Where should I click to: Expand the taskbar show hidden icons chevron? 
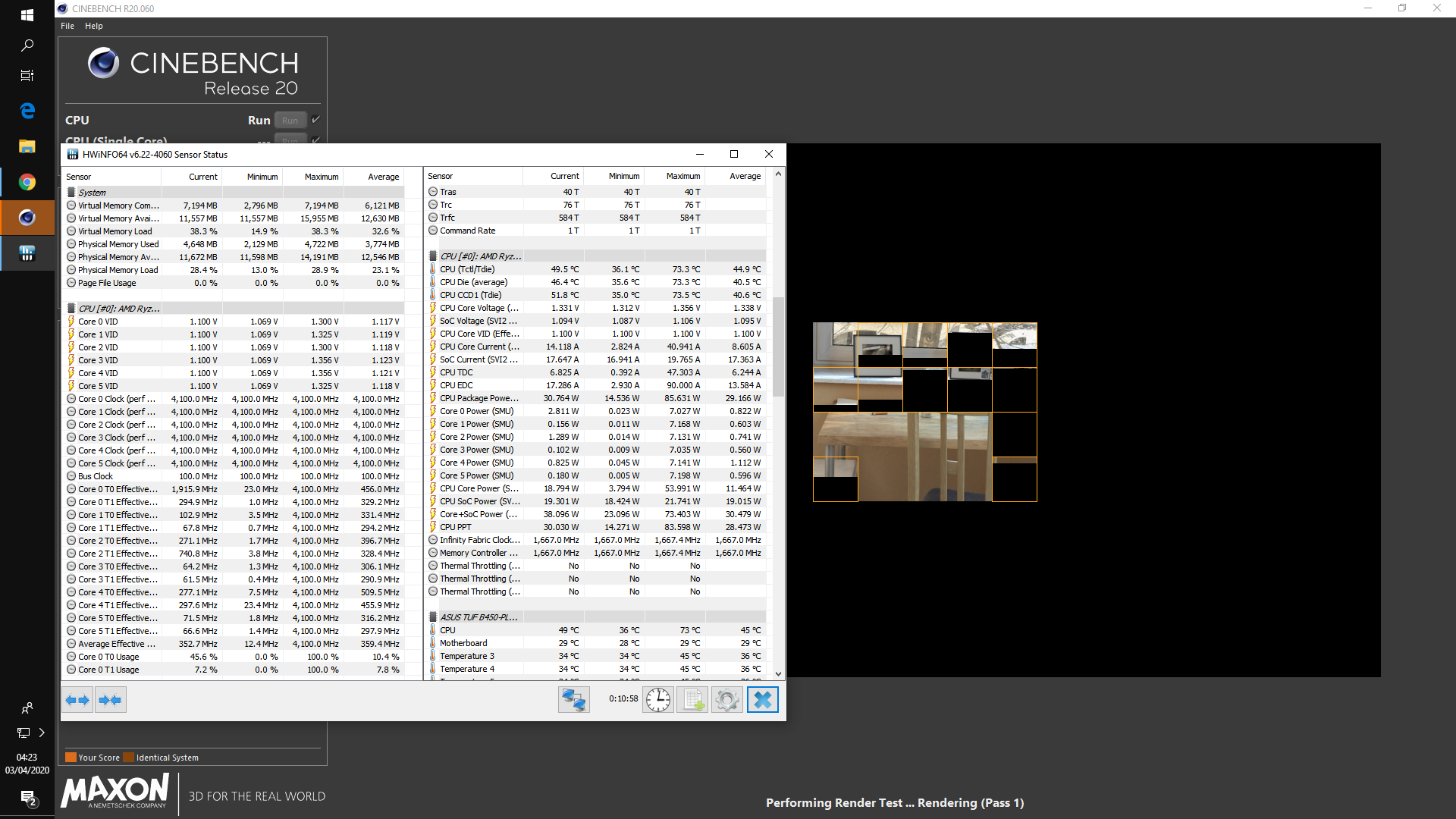(42, 733)
